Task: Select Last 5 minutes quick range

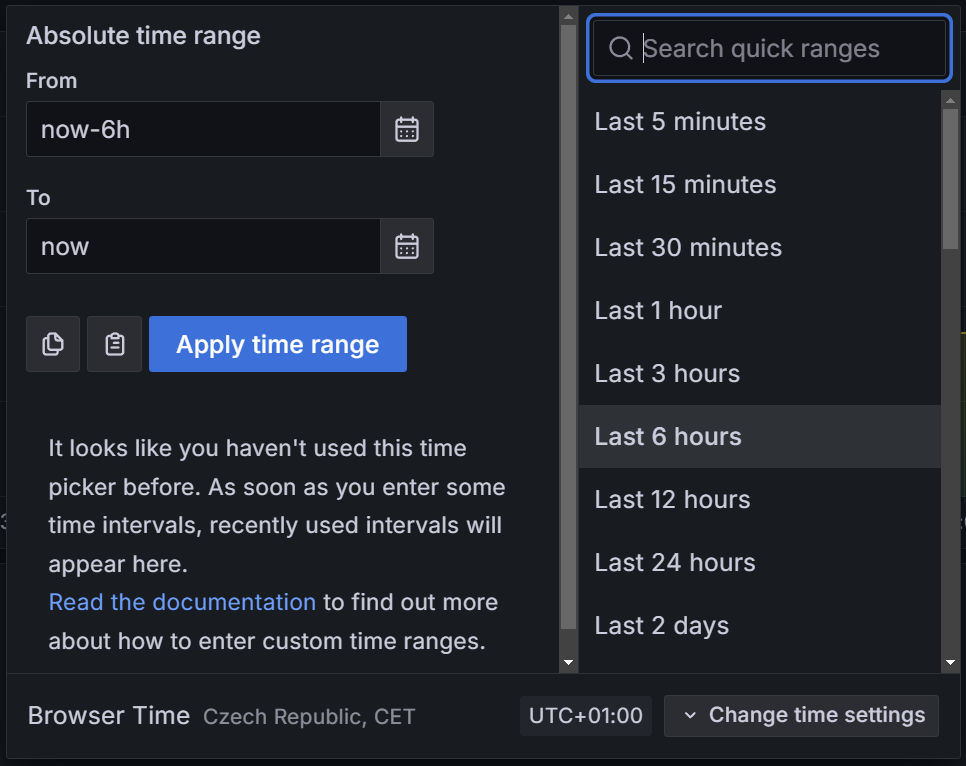Action: 680,121
